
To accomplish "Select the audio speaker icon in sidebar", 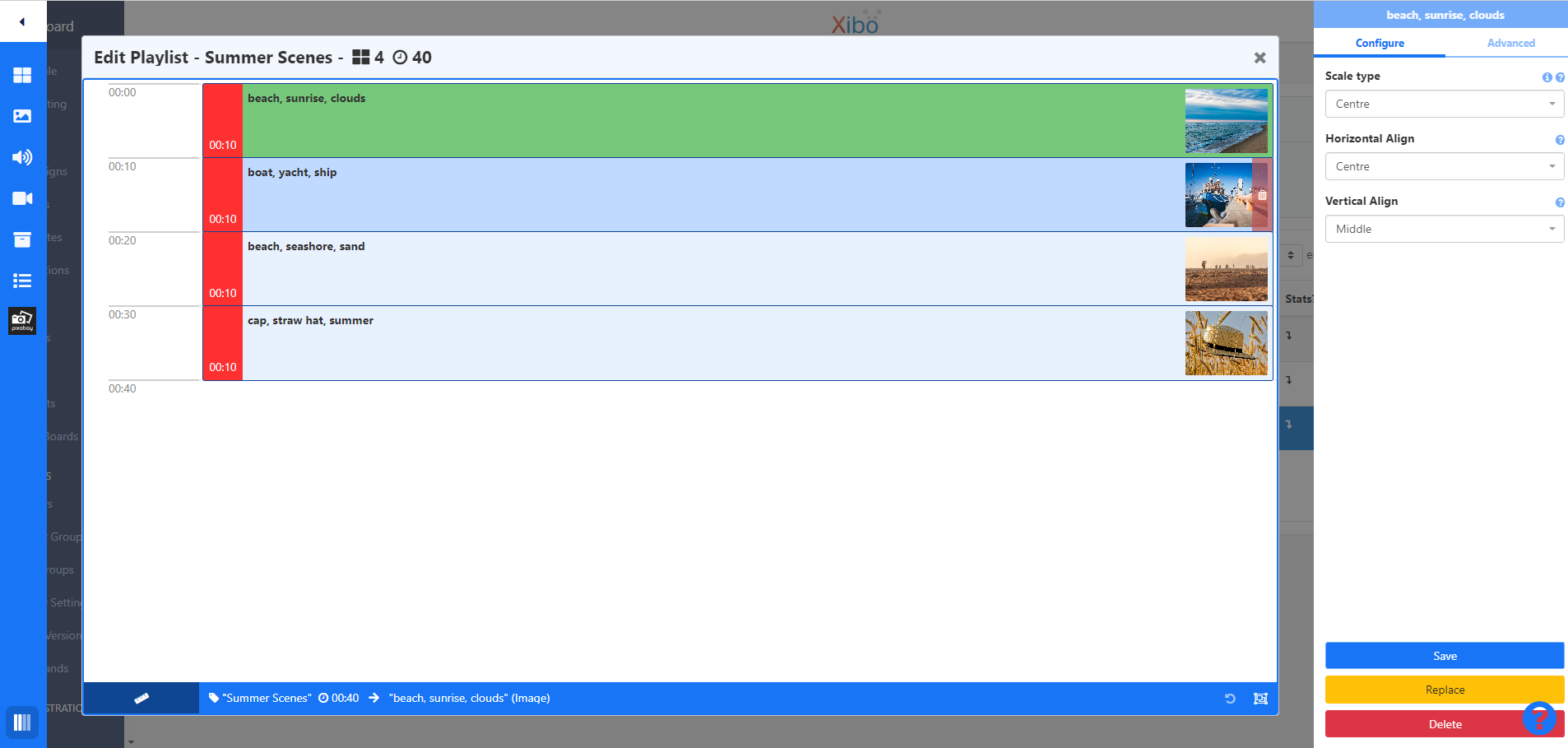I will (x=22, y=157).
